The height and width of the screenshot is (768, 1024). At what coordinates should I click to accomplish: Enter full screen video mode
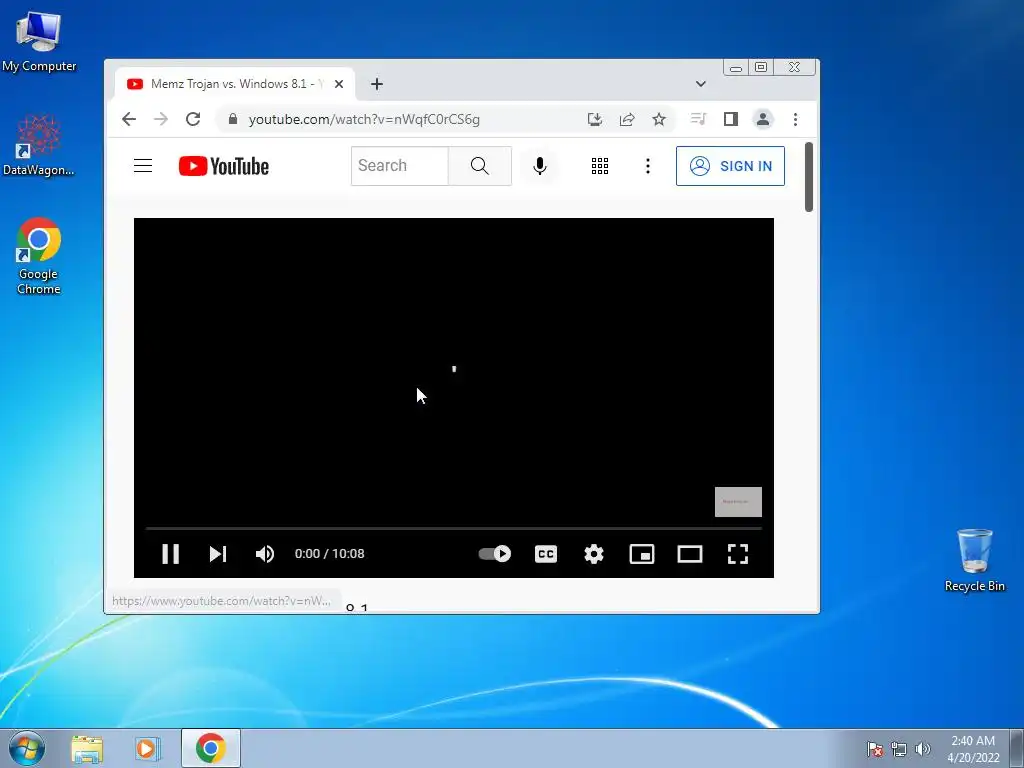pos(738,554)
